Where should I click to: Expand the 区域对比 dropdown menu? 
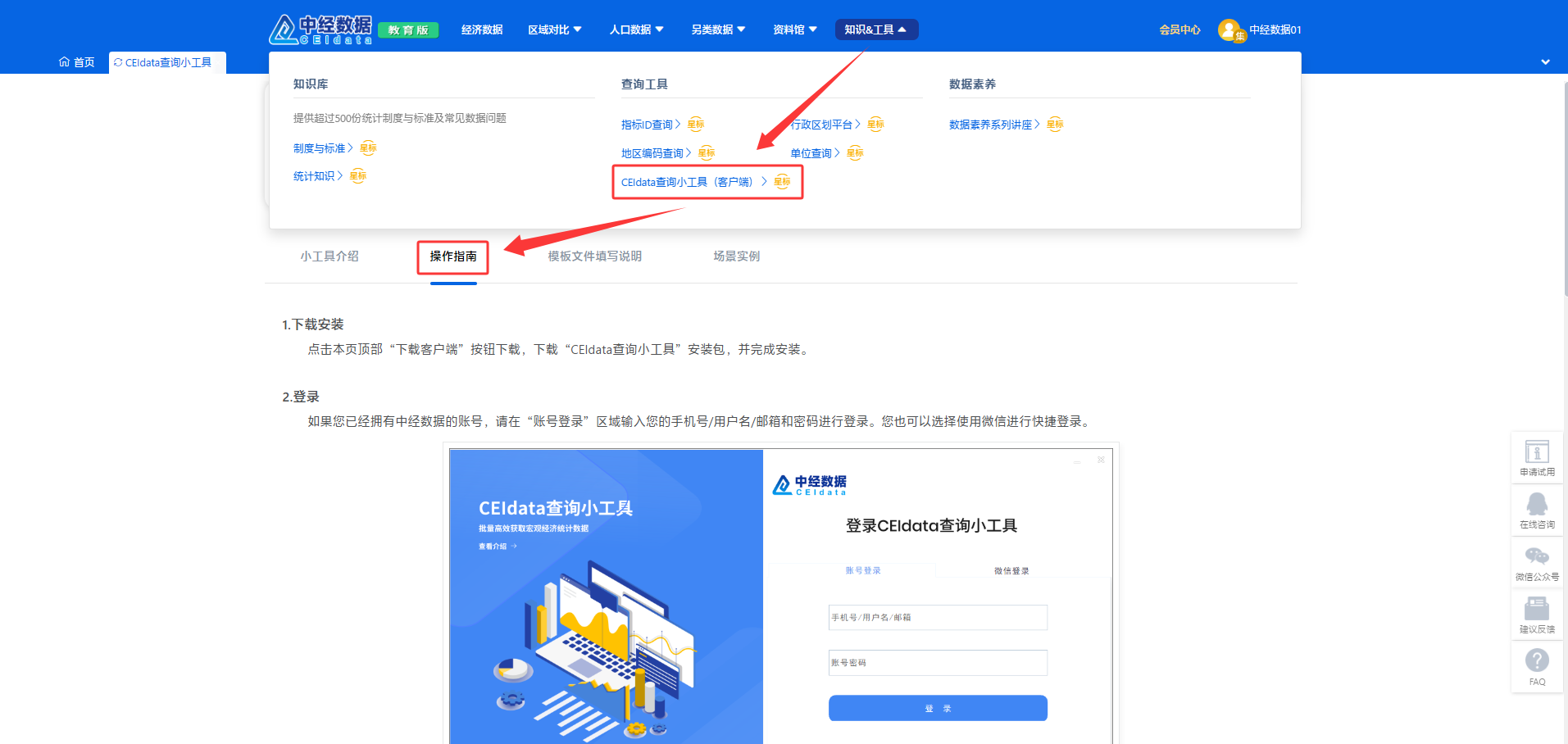coord(554,29)
